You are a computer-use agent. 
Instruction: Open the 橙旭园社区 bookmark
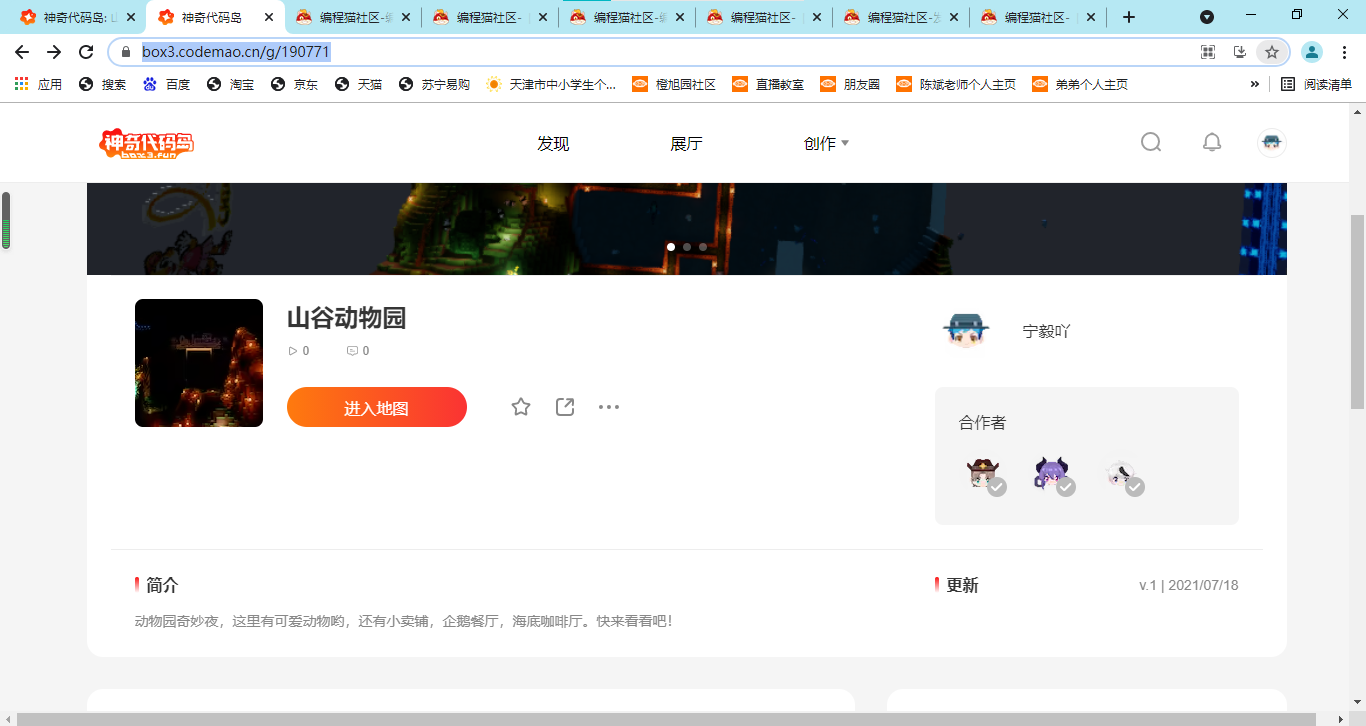coord(674,84)
